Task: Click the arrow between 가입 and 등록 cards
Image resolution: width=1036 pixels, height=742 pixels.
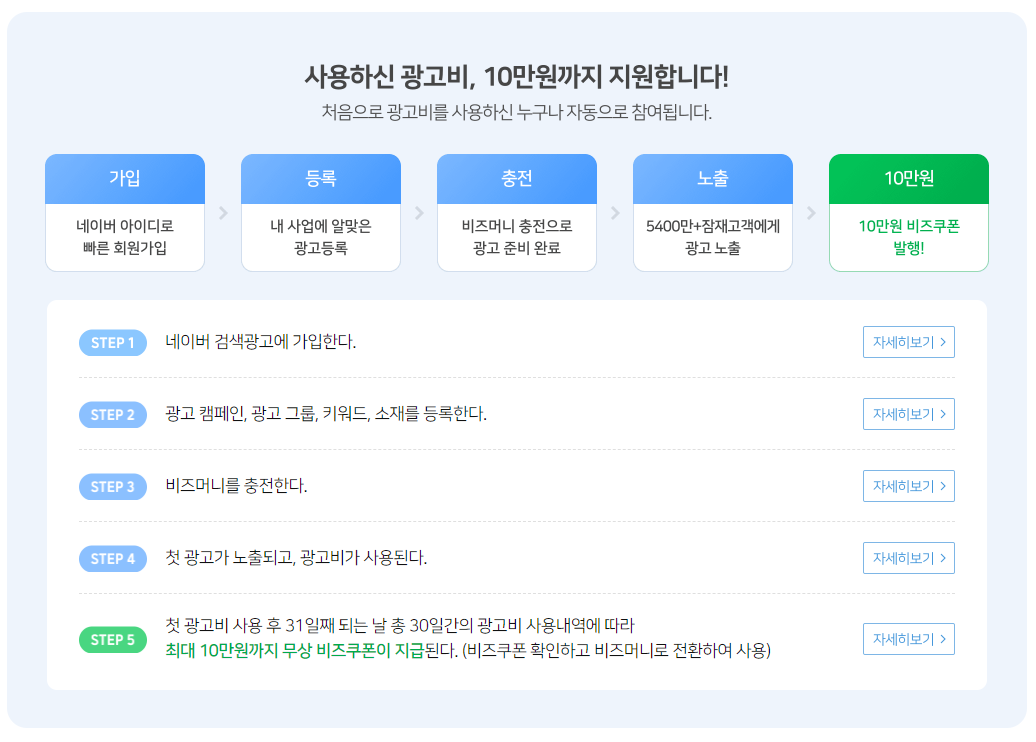Action: 223,213
